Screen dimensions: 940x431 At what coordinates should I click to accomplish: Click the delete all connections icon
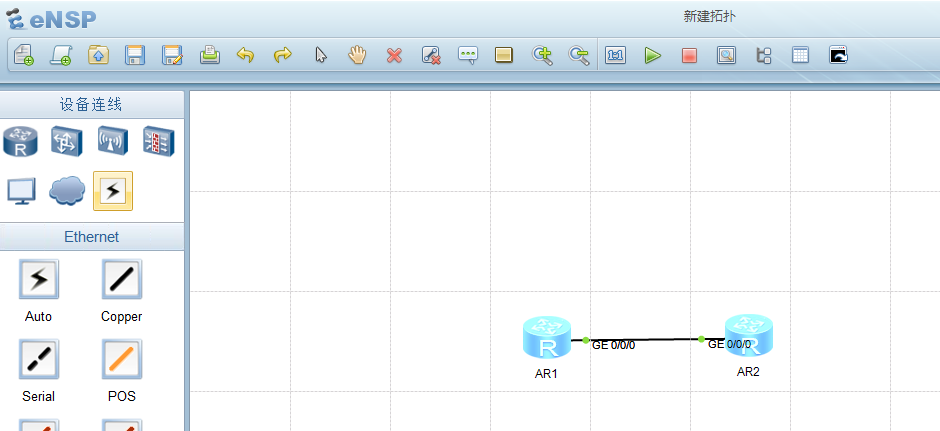click(431, 55)
